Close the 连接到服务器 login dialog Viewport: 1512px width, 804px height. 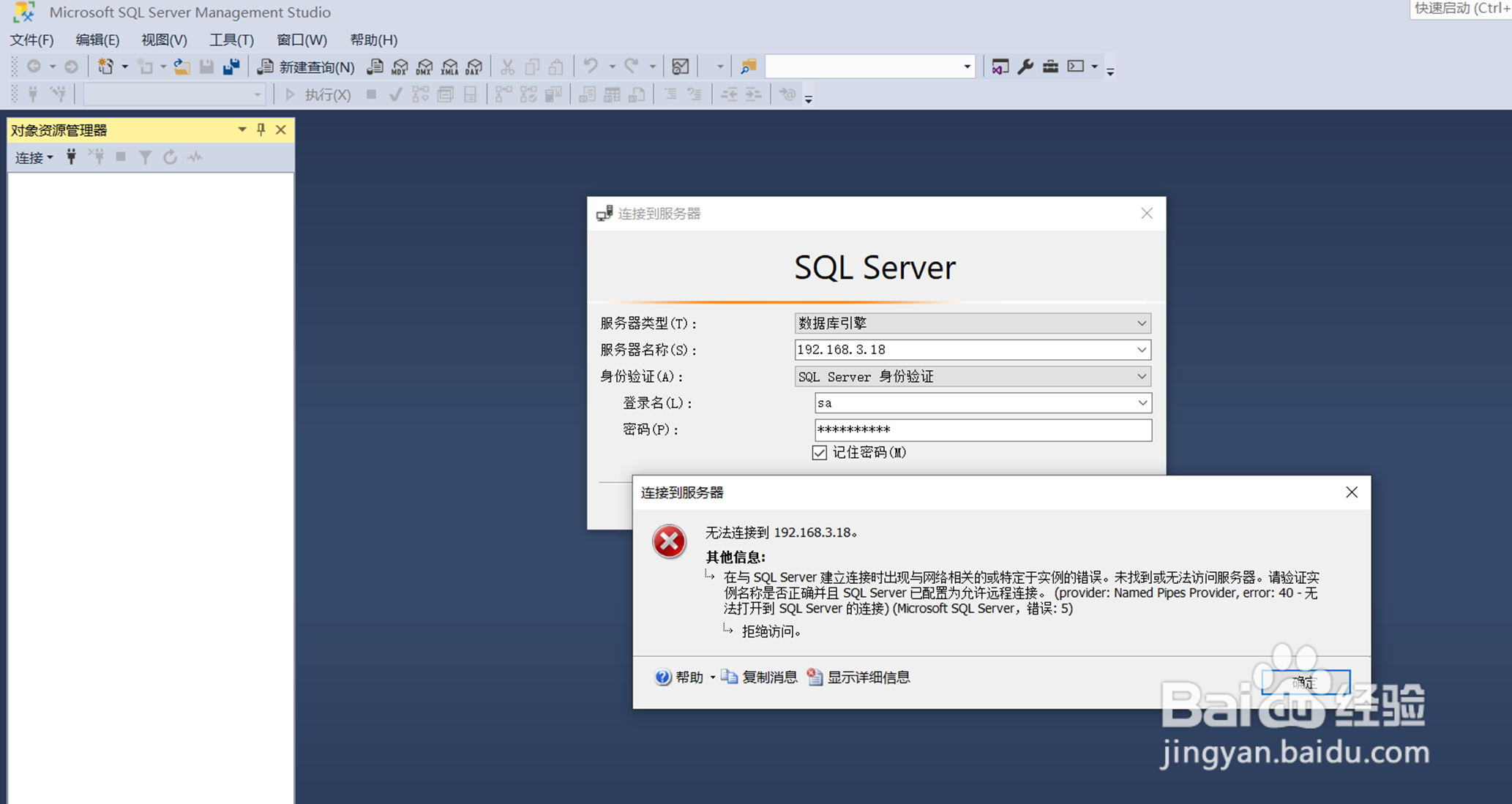[1146, 213]
